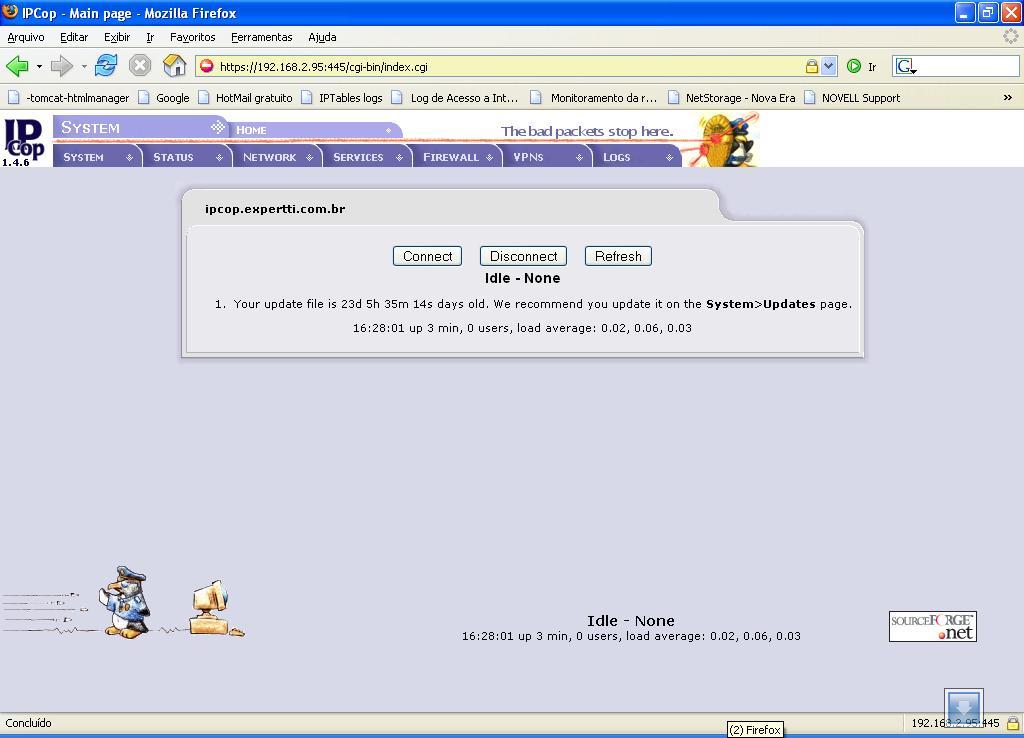This screenshot has height=738, width=1024.
Task: Click the Back navigation arrow
Action: [17, 66]
